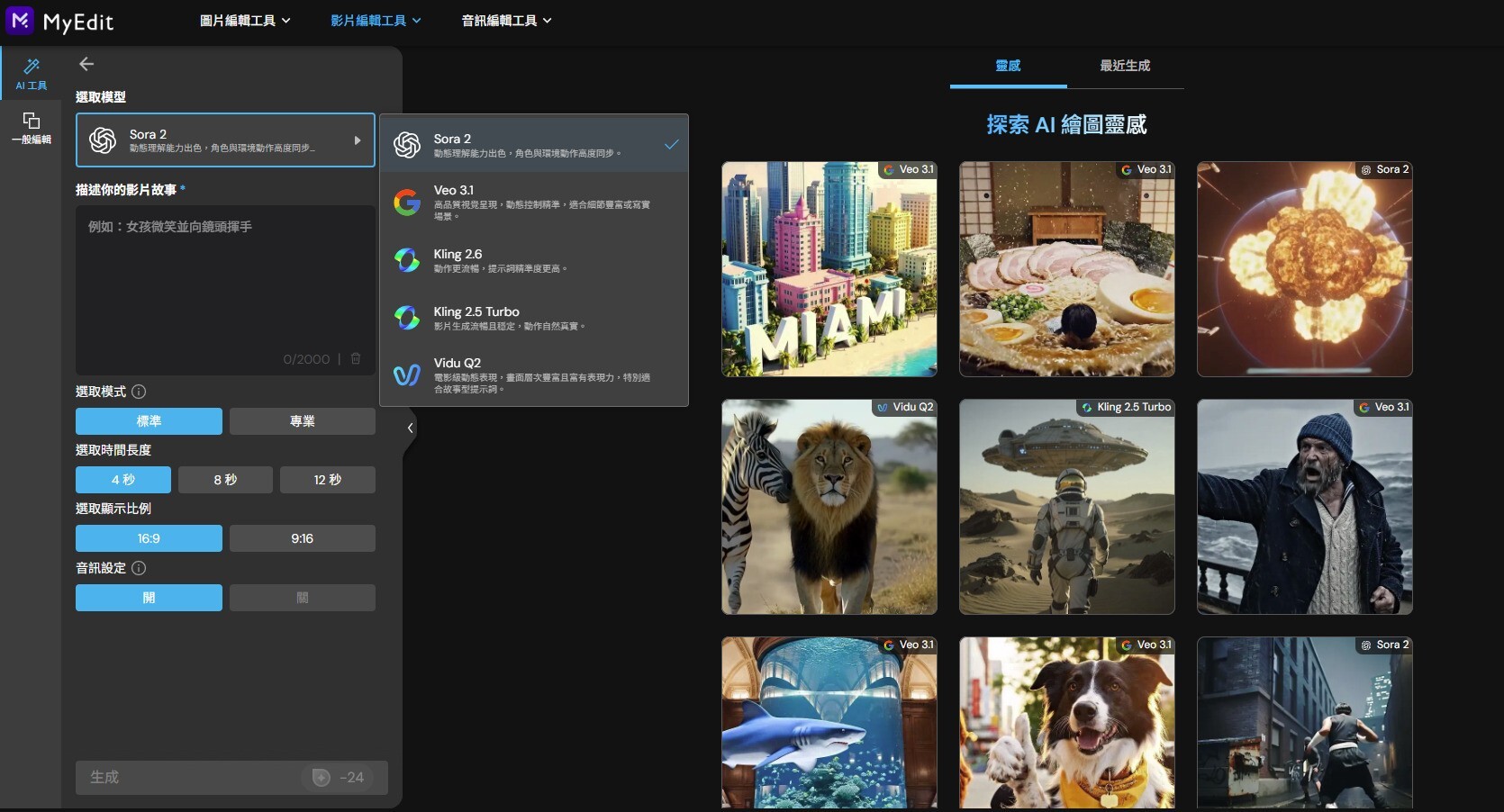Viewport: 1504px width, 812px height.
Task: Open the 一般編輯 sidebar panel
Action: pyautogui.click(x=32, y=128)
